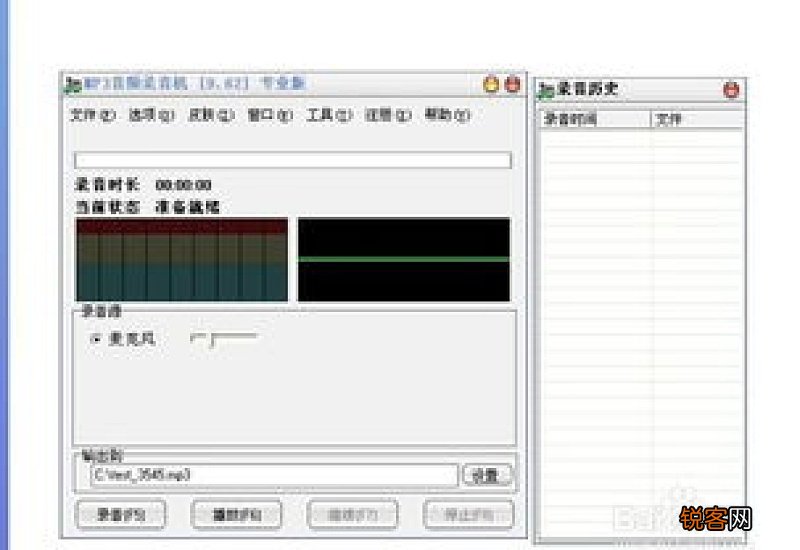Minimize recorder with yellow round button
Viewport: 800px width, 550px height.
click(x=491, y=84)
